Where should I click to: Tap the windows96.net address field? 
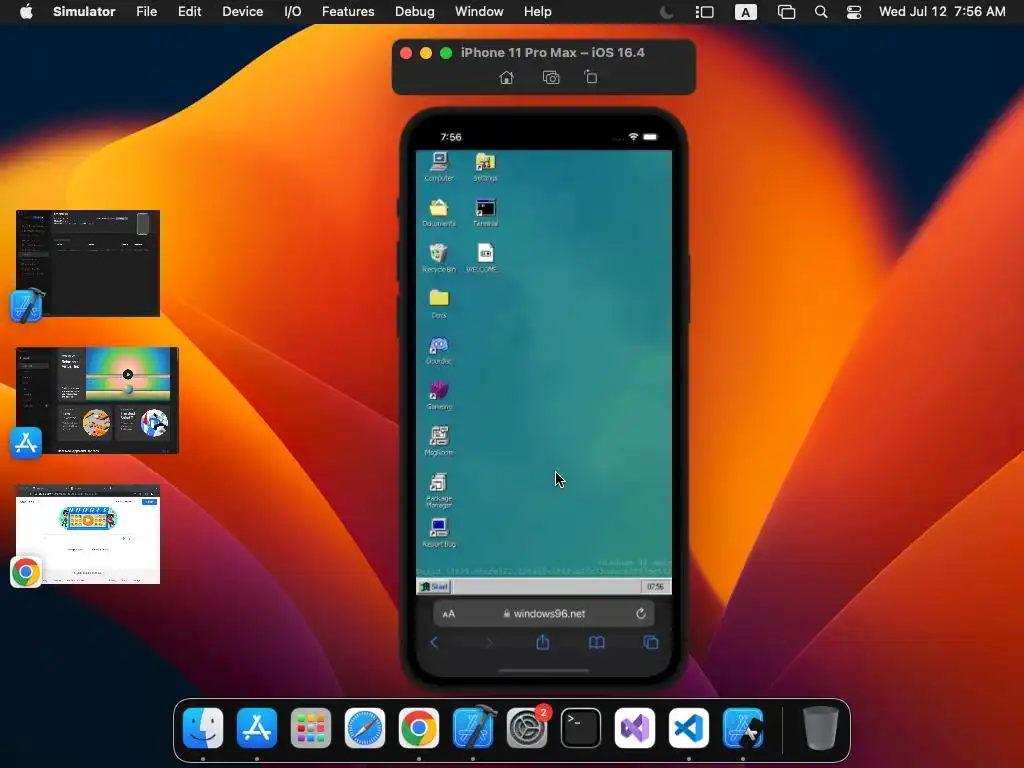(x=544, y=614)
